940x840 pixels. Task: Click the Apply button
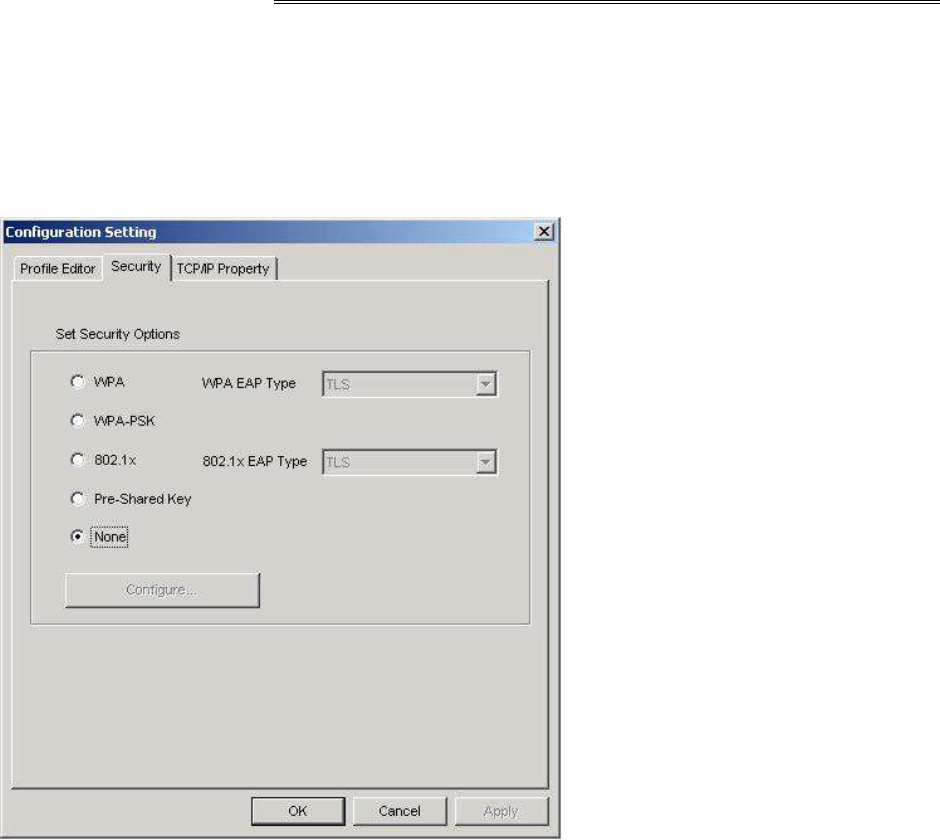(x=501, y=811)
